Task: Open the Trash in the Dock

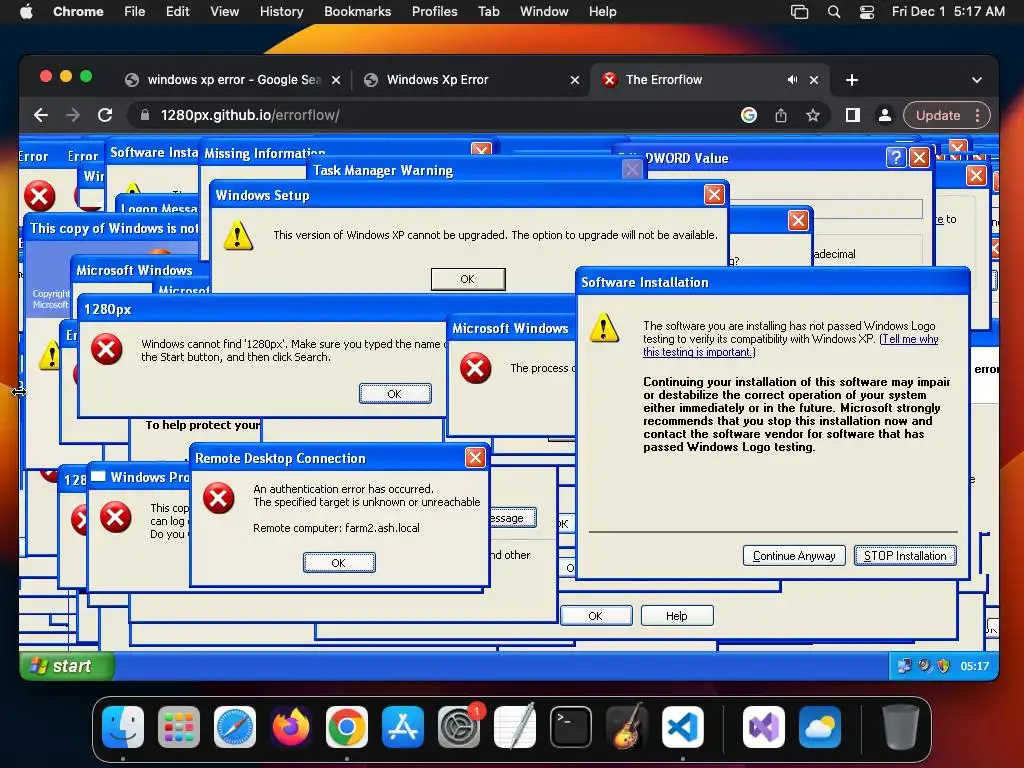Action: 901,727
